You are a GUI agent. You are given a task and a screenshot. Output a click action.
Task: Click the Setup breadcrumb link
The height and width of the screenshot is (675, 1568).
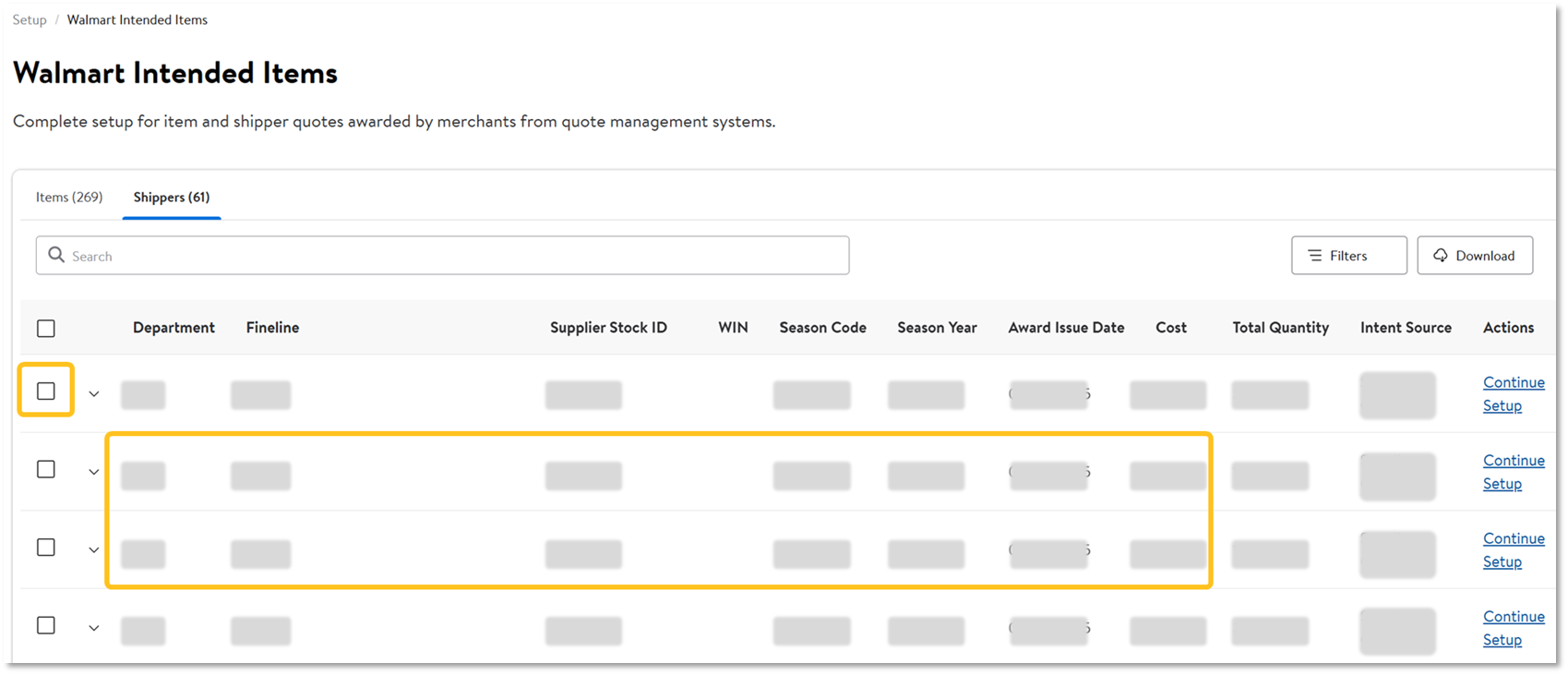pos(30,20)
